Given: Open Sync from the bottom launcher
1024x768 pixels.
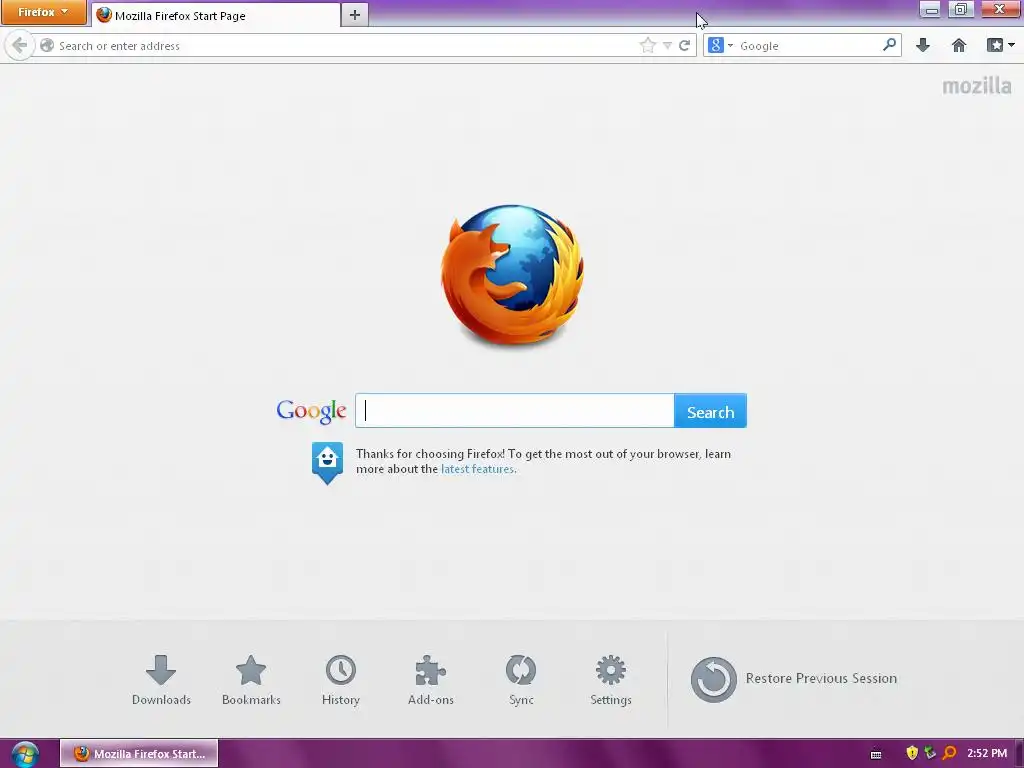Looking at the screenshot, I should tap(521, 680).
